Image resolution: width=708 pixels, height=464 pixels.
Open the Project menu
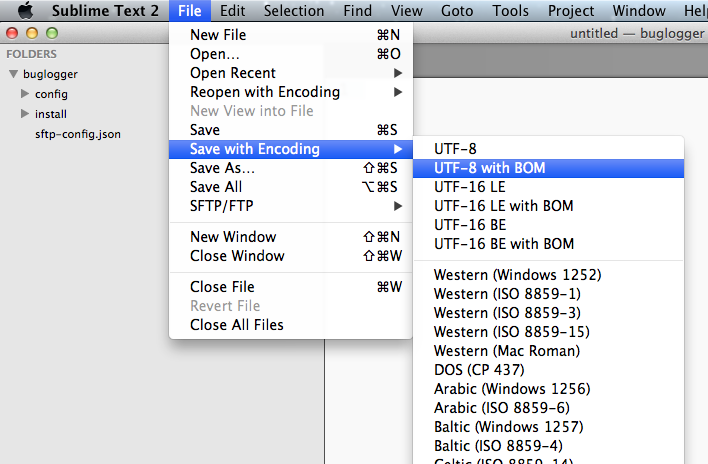click(x=571, y=10)
